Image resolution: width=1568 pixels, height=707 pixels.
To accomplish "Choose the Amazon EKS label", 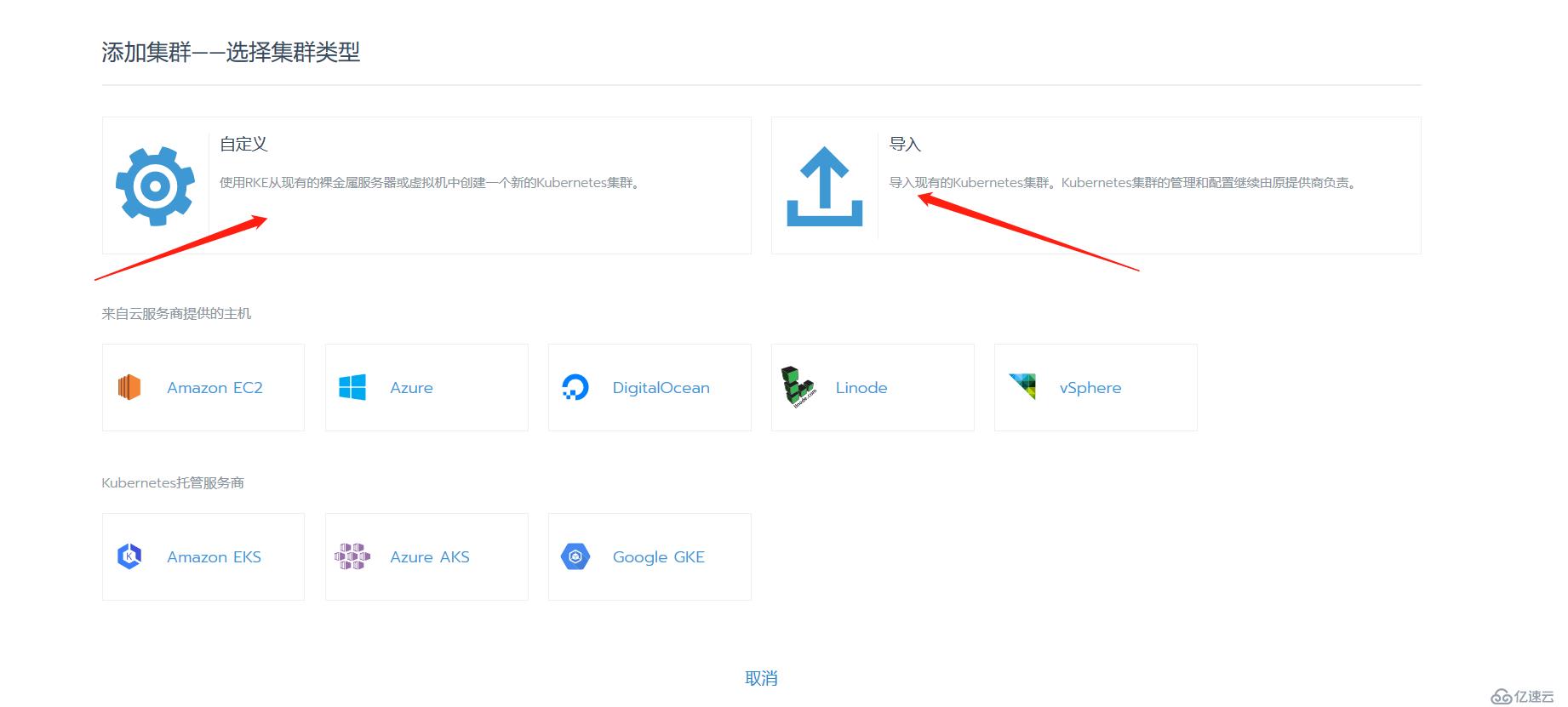I will pos(214,557).
